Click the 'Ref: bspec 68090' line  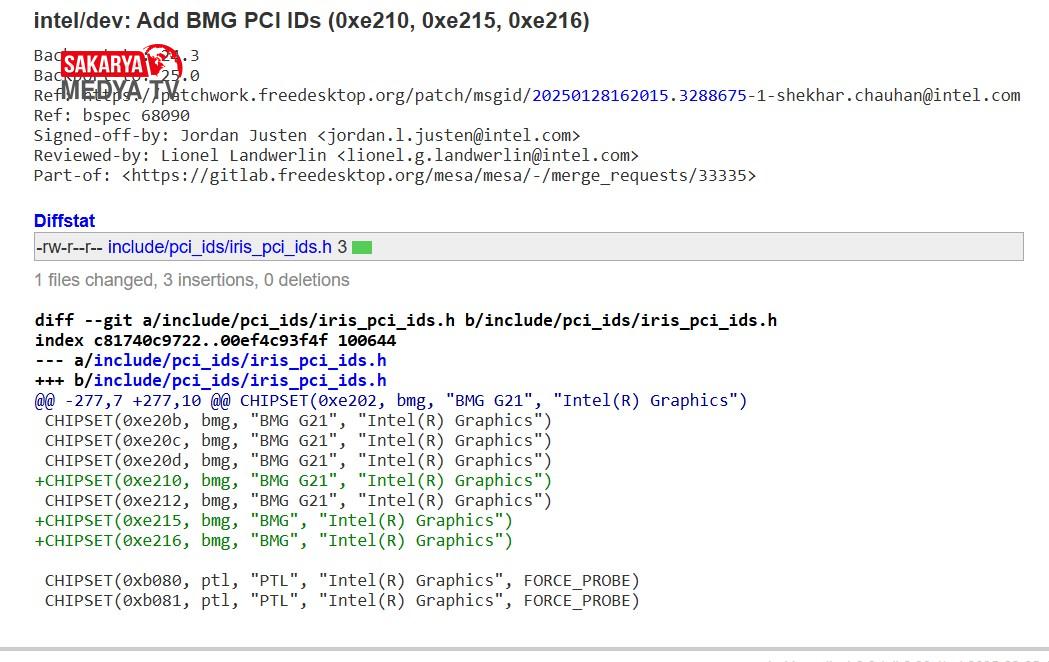pyautogui.click(x=112, y=116)
